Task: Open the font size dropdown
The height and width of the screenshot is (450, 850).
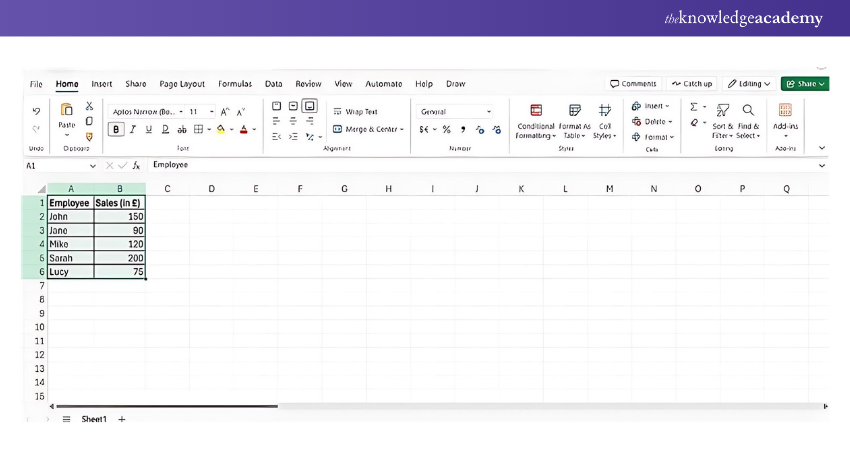Action: pyautogui.click(x=210, y=112)
